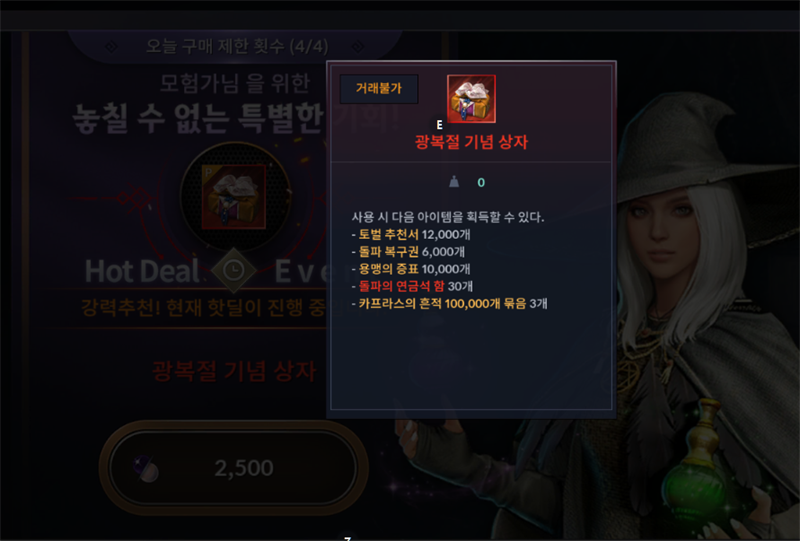
Task: Click the 거래불가 badge in the tooltip
Action: (379, 89)
